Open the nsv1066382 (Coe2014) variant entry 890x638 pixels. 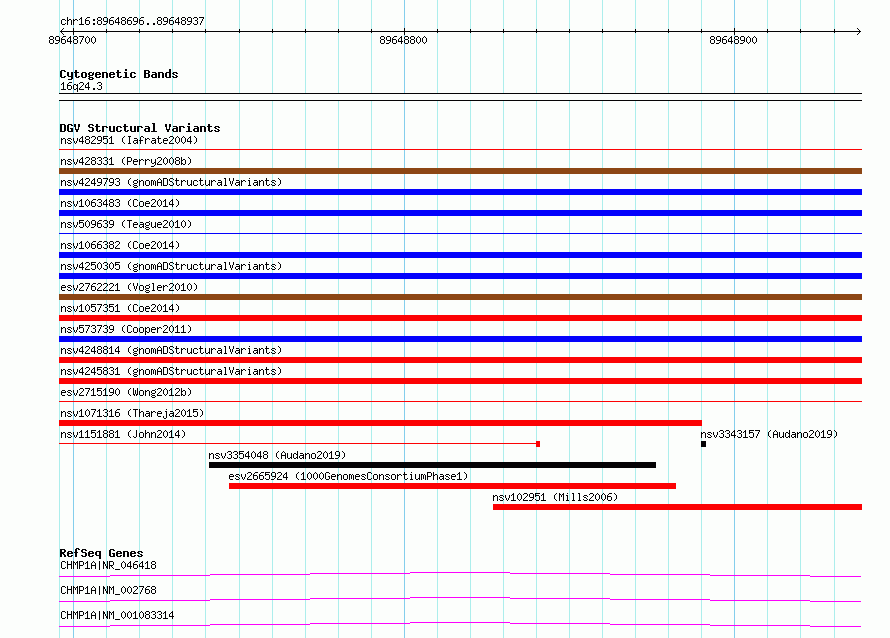pyautogui.click(x=120, y=245)
